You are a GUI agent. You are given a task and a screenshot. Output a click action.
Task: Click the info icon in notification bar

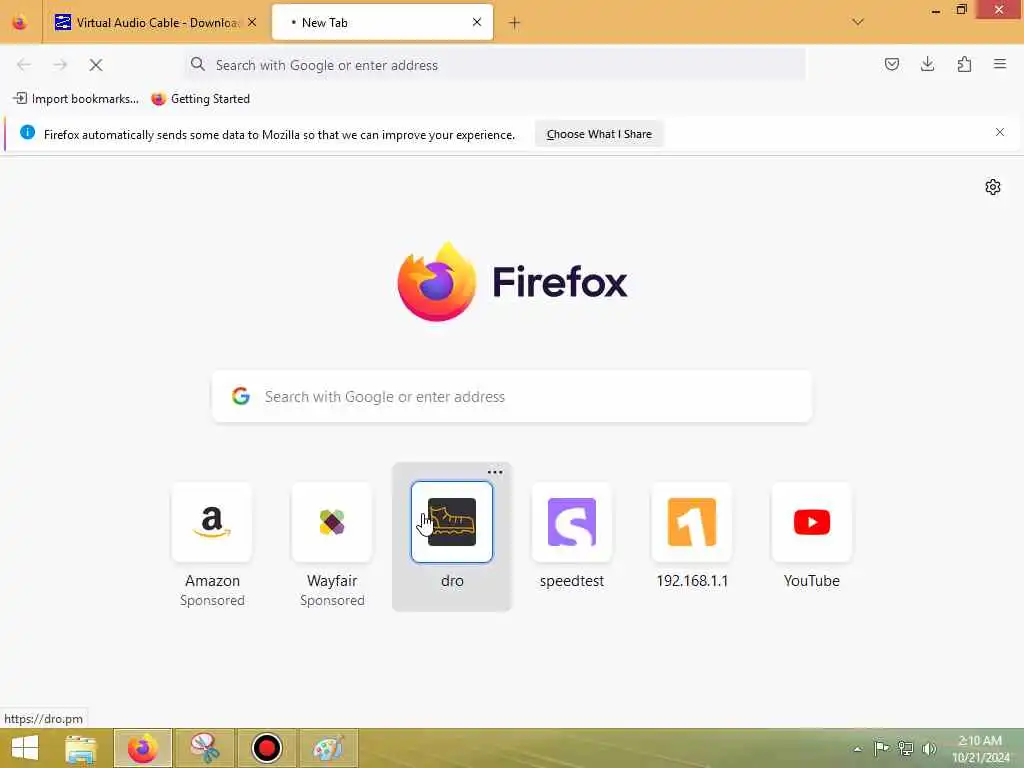point(27,133)
